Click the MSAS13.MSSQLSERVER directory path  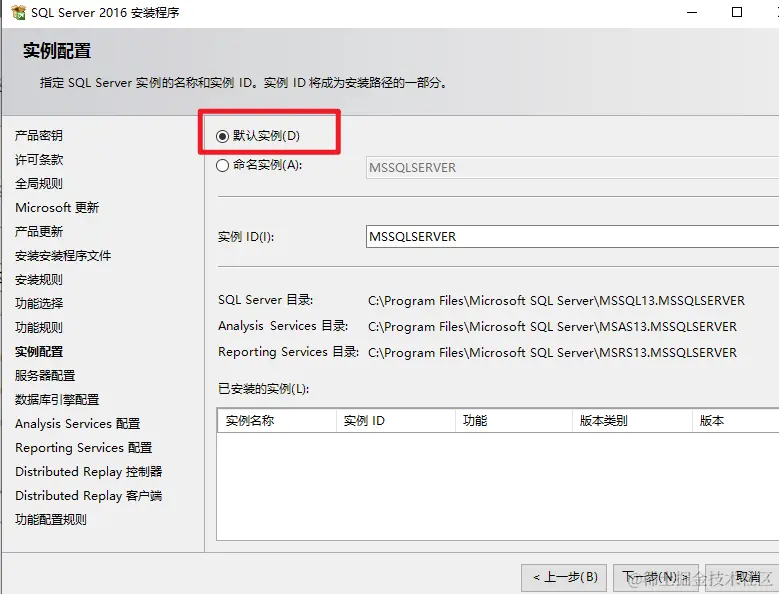pos(552,327)
